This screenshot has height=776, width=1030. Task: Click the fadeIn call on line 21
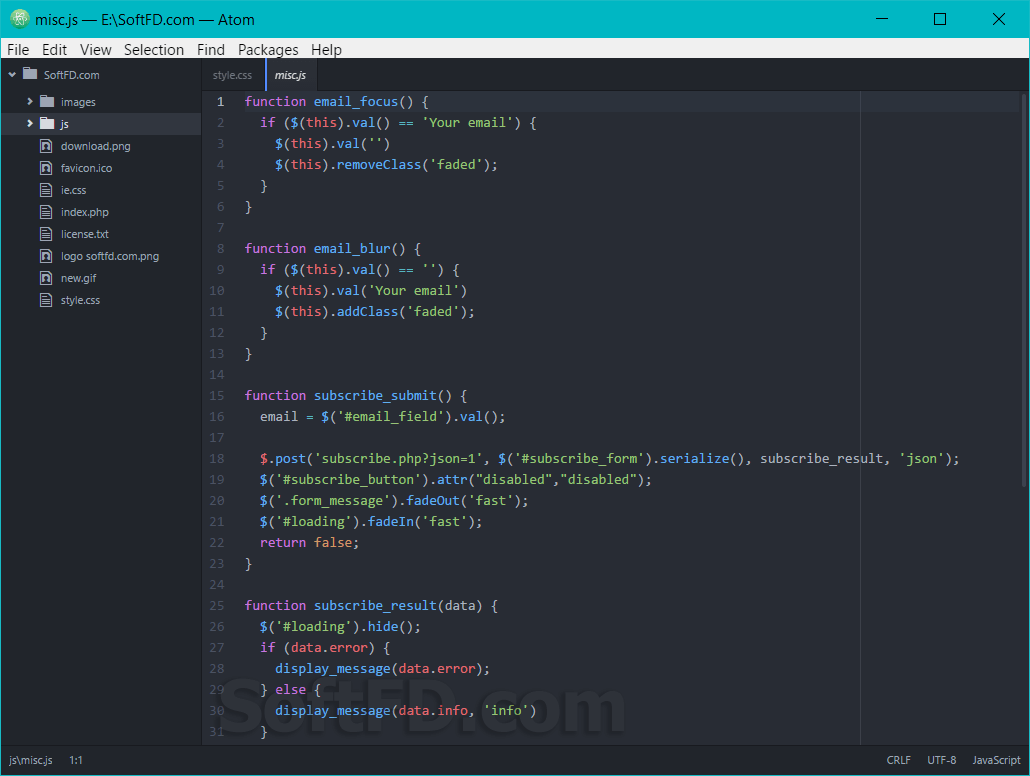point(390,522)
